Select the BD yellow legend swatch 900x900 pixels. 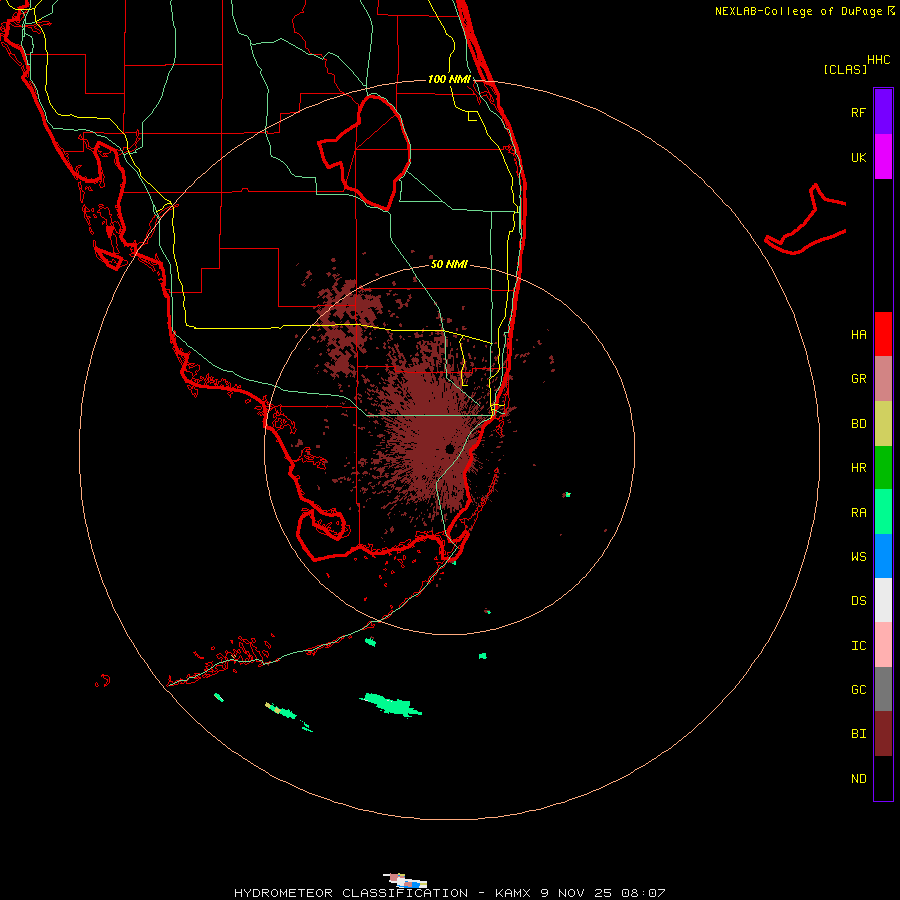883,424
